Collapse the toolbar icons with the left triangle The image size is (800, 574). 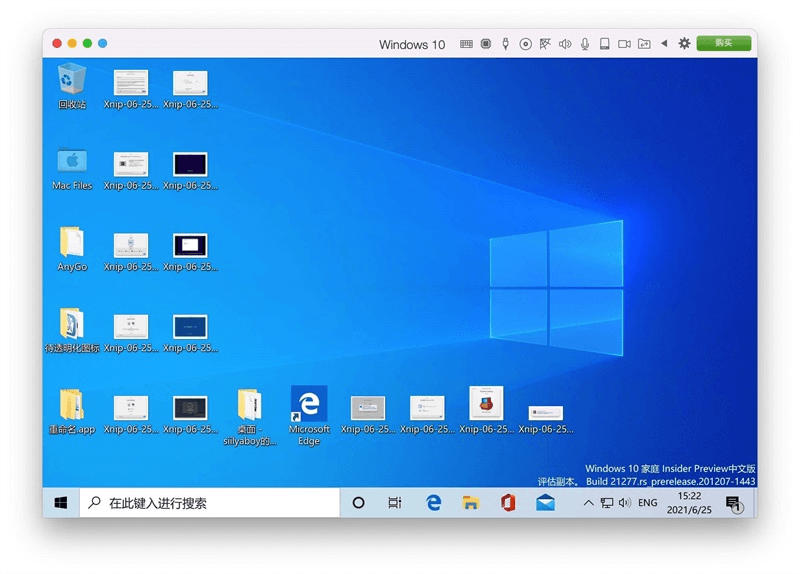[x=664, y=44]
